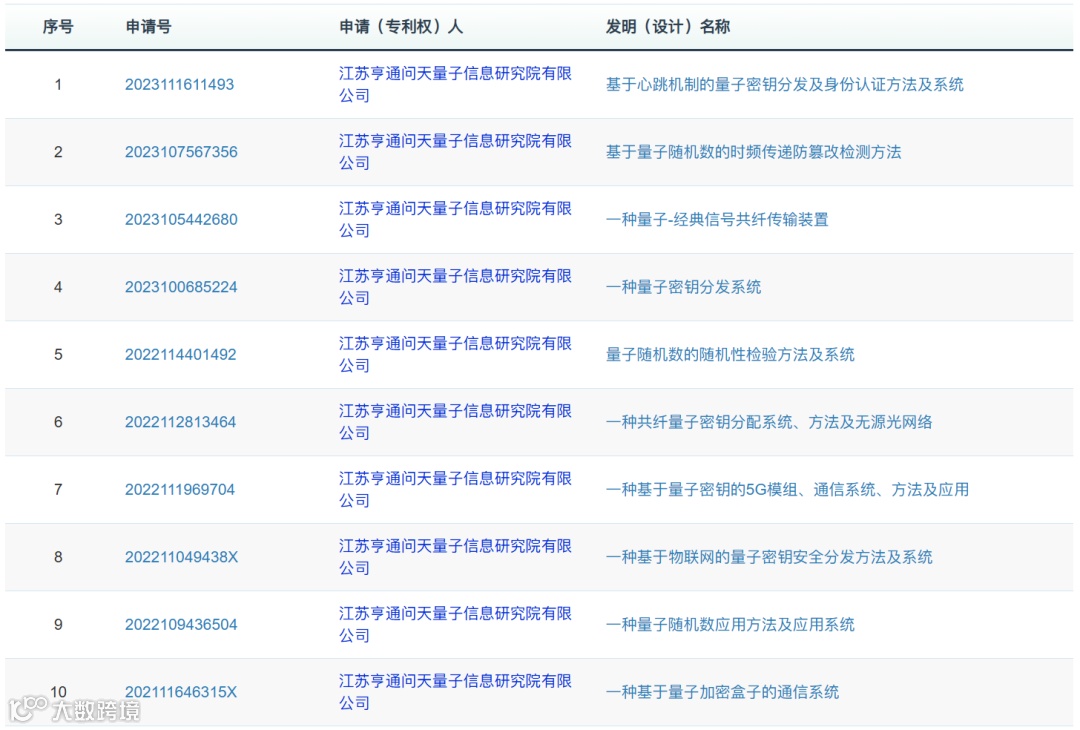This screenshot has height=730, width=1080.
Task: Select serial number 4 cell
Action: [x=59, y=287]
